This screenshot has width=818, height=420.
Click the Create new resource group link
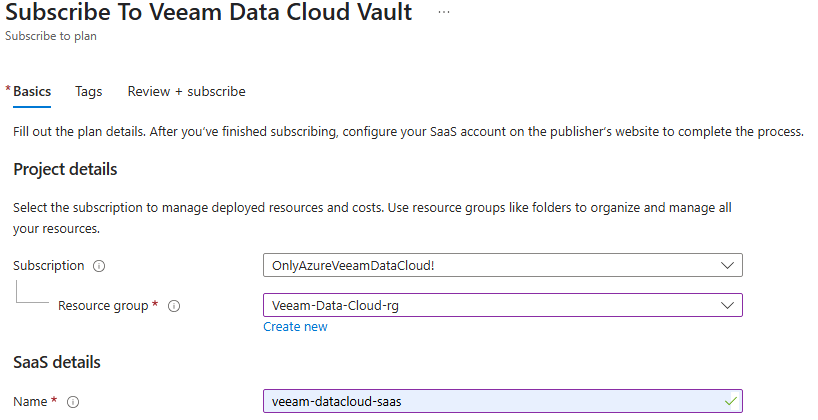[x=295, y=327]
